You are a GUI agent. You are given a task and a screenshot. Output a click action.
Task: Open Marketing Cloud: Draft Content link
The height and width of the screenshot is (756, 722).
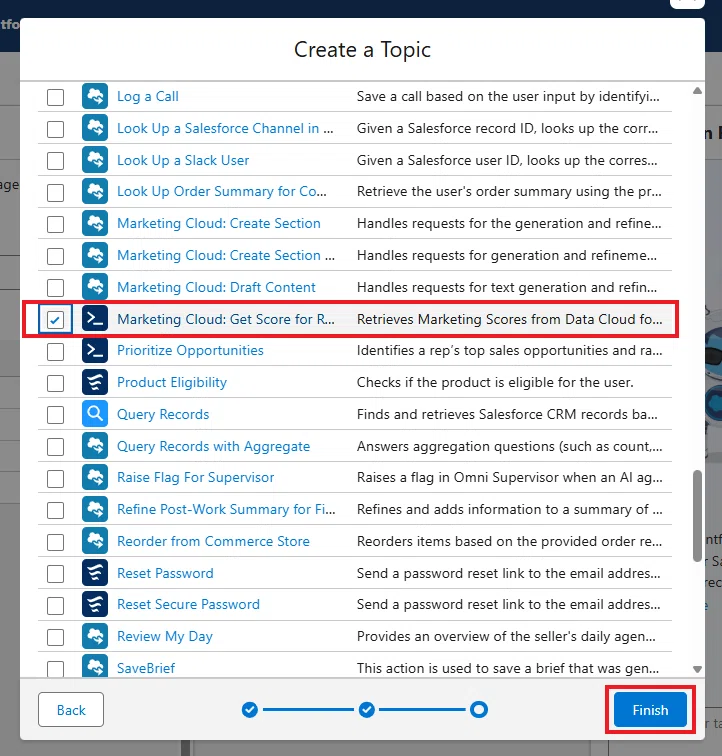(216, 287)
